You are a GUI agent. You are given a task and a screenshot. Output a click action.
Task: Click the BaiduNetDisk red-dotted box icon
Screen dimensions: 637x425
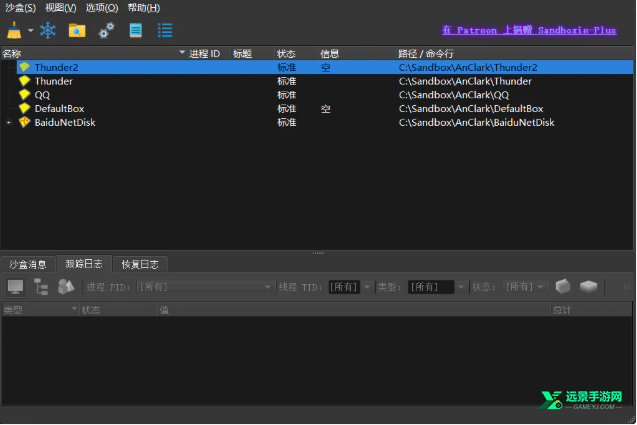[24, 122]
